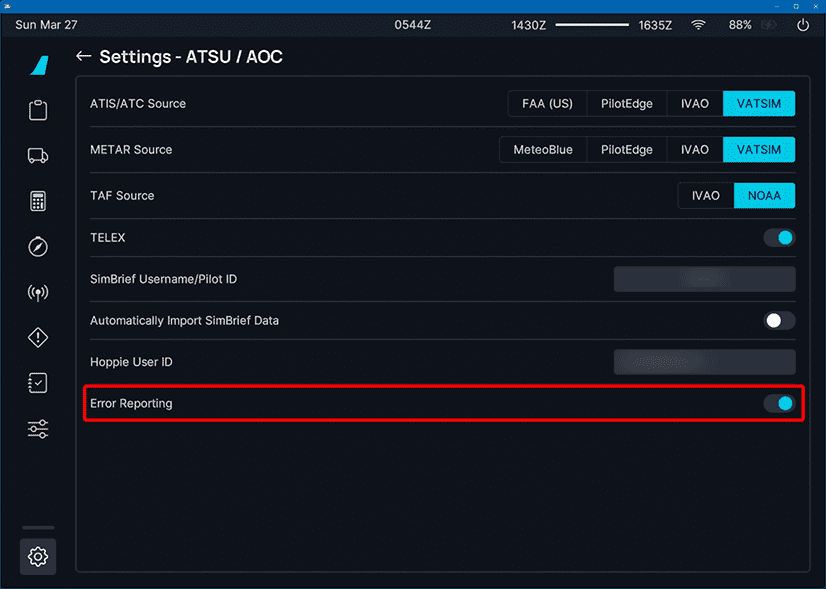Open the Dispatch clipboard page
Screen dimensions: 826x589
point(38,109)
